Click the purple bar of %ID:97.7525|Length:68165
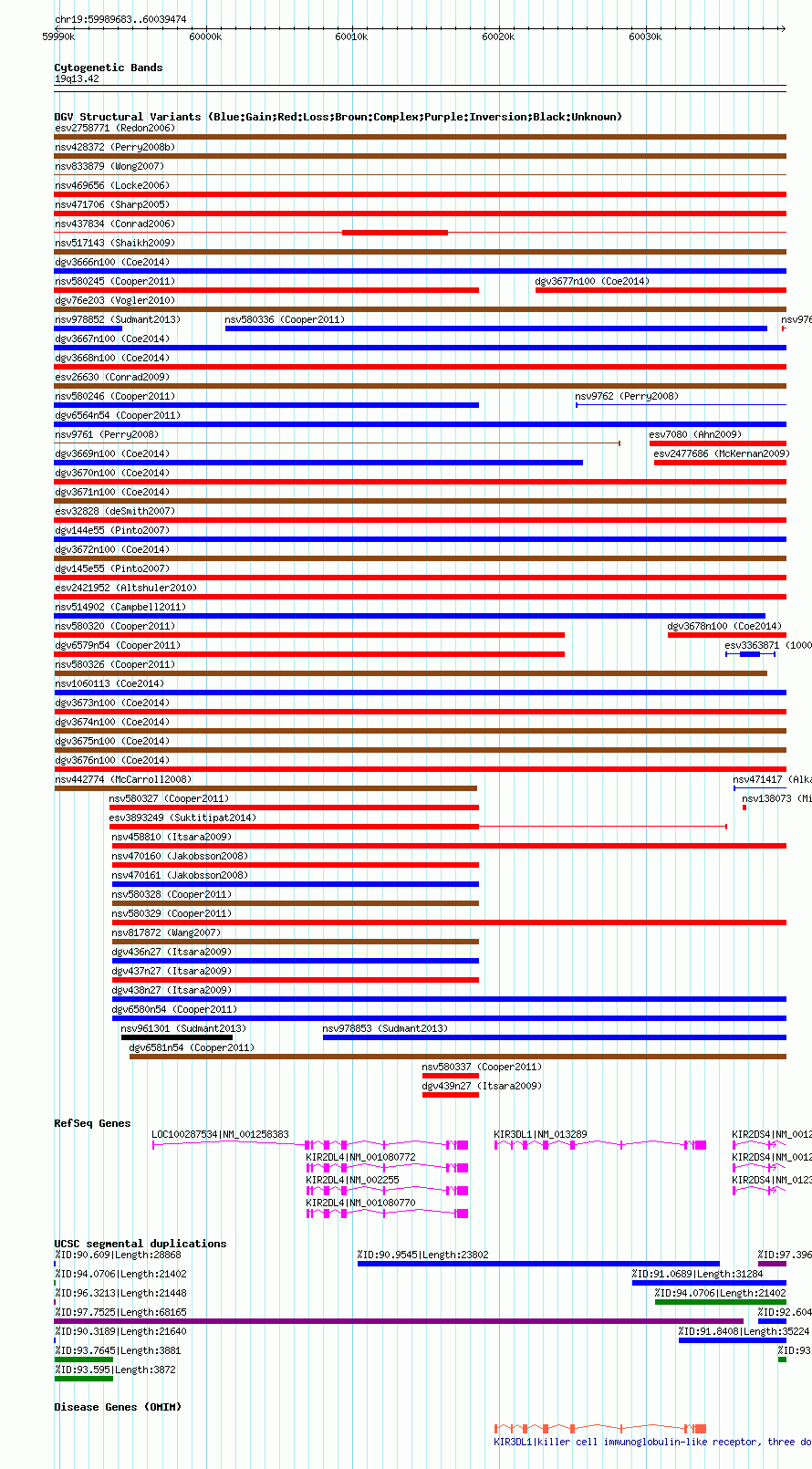This screenshot has height=1469, width=812. coord(399,1321)
